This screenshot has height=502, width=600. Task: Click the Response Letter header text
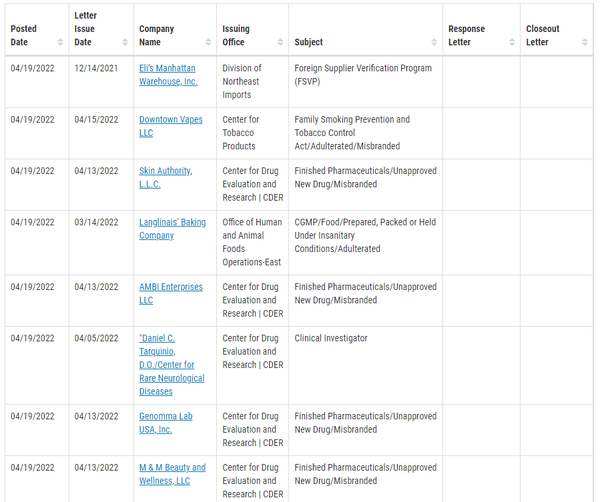click(x=466, y=35)
